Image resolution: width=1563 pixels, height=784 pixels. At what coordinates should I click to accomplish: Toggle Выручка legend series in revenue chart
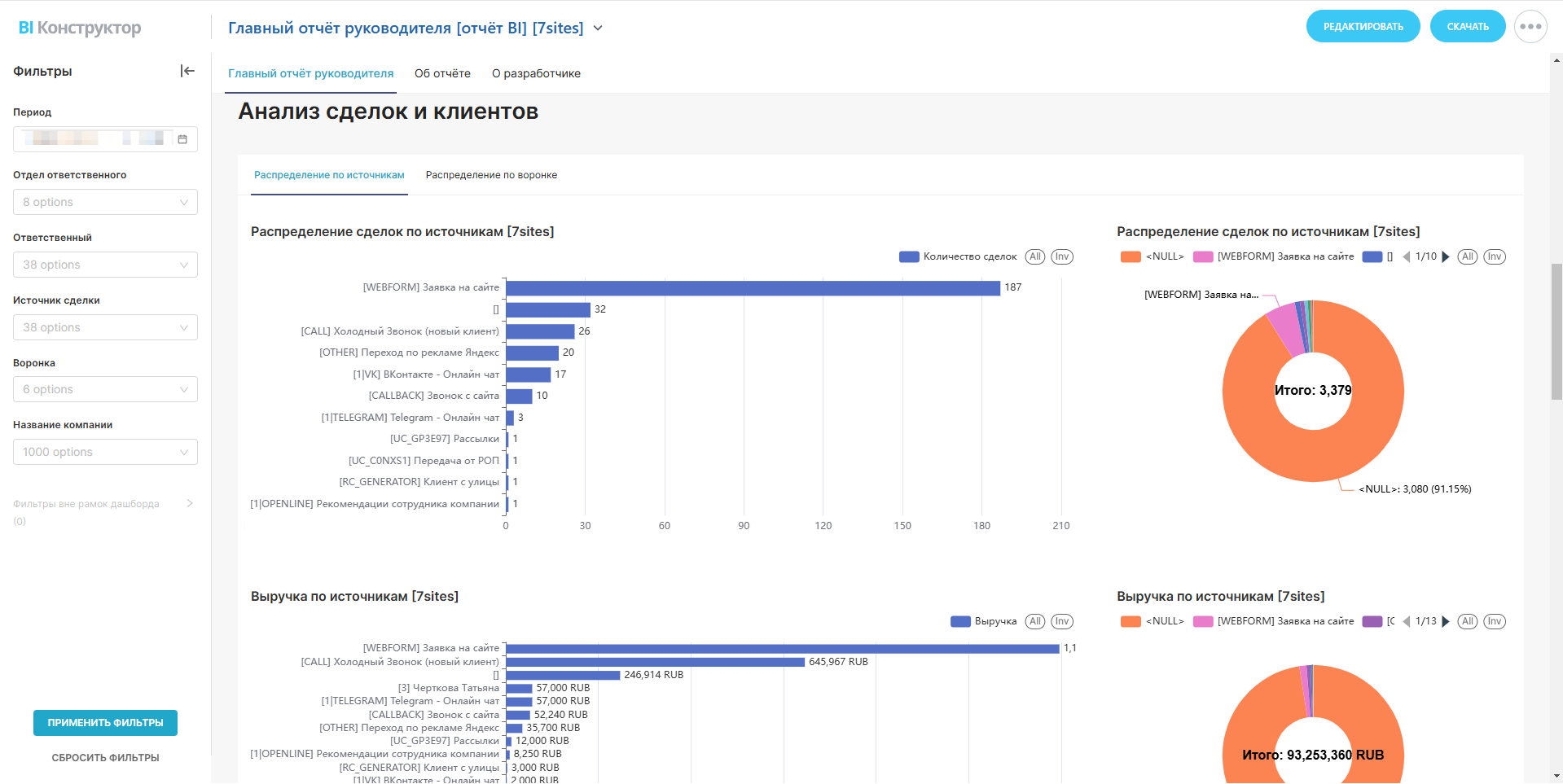(984, 621)
